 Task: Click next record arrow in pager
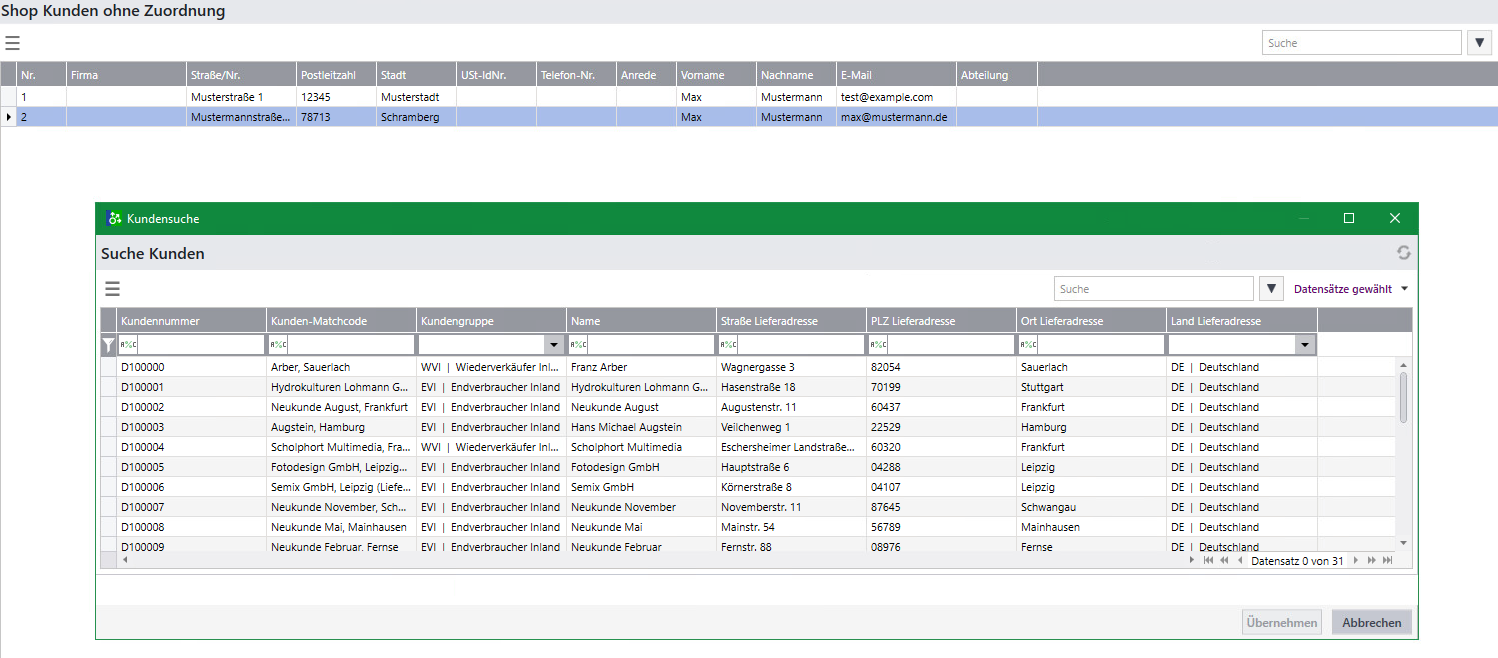pyautogui.click(x=1356, y=561)
